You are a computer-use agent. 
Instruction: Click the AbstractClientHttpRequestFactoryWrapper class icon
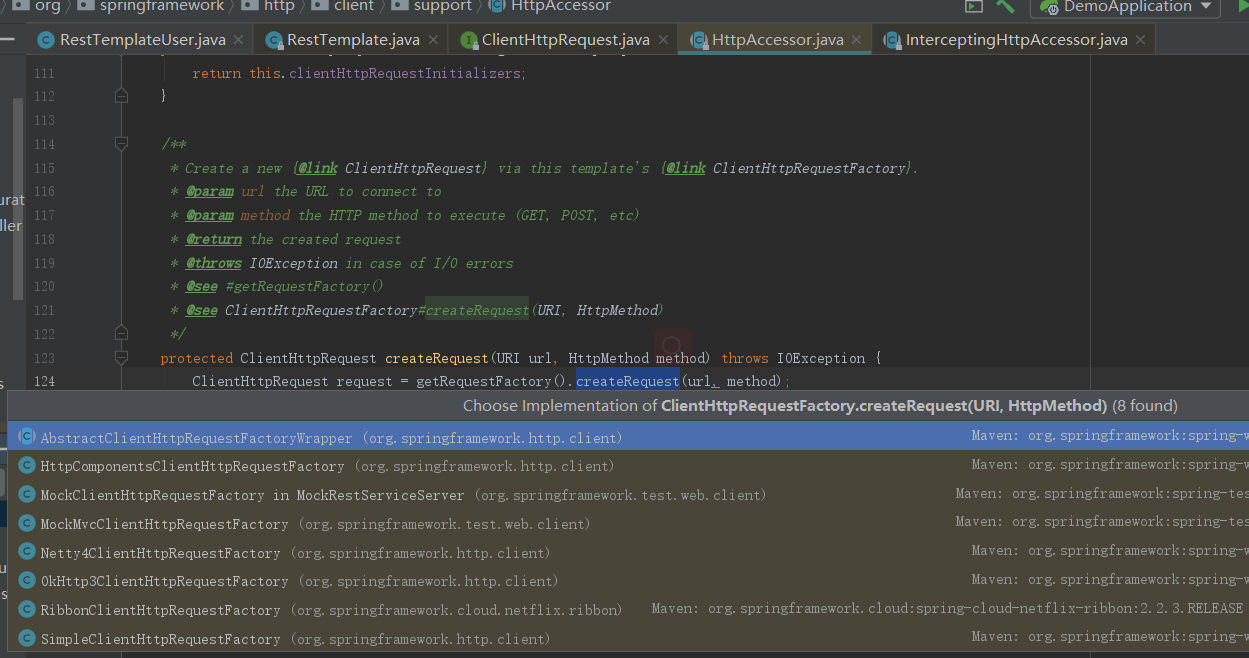(x=27, y=437)
